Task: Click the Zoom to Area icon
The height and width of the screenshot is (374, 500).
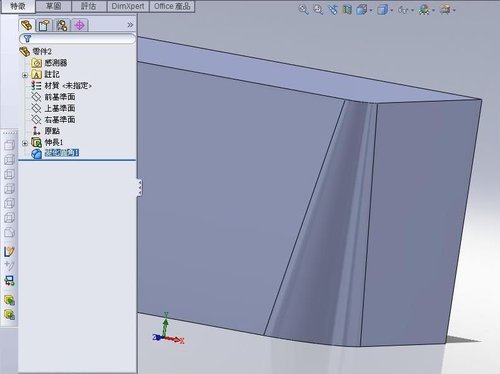Action: coord(318,10)
